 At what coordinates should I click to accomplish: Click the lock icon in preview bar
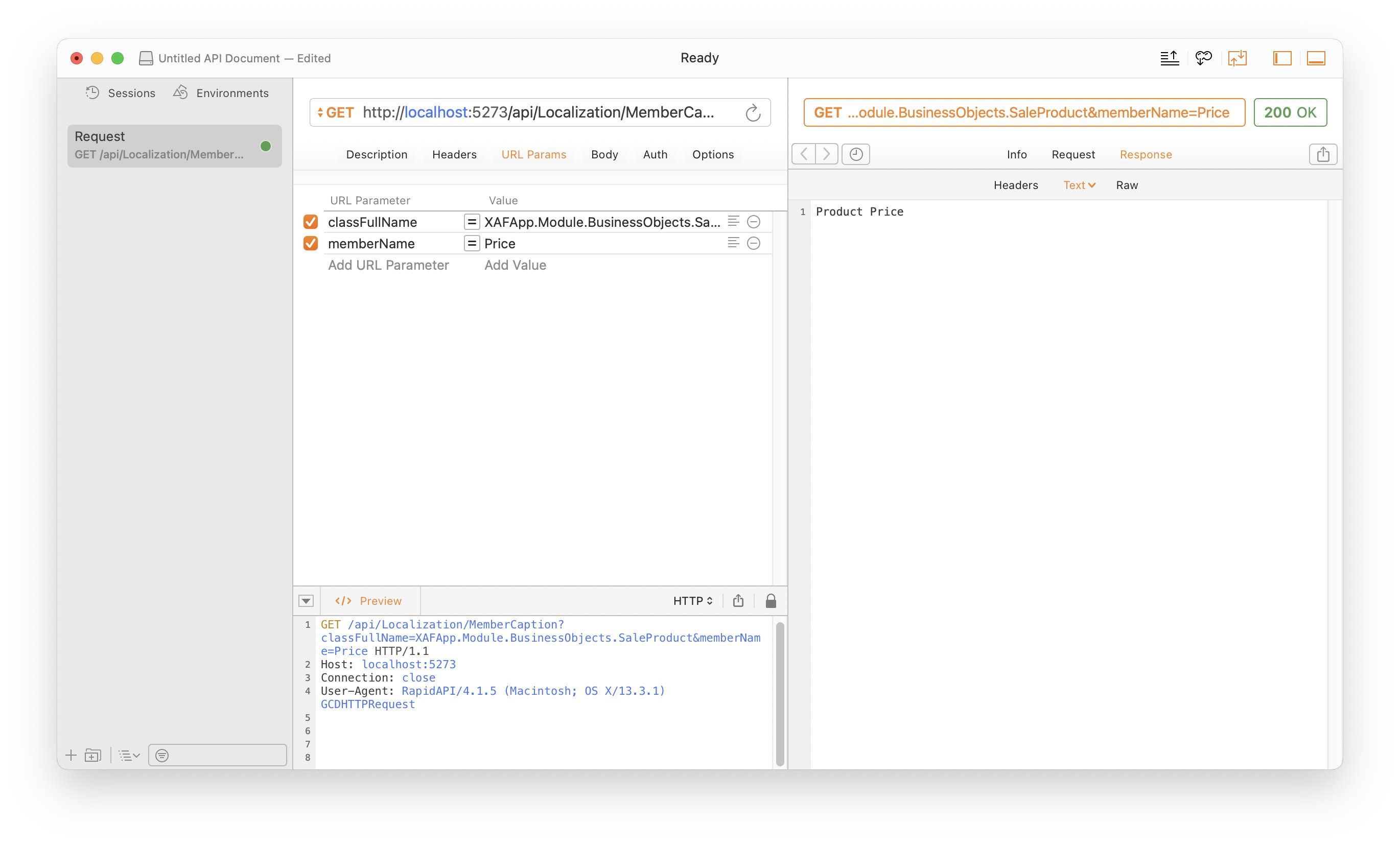point(771,601)
